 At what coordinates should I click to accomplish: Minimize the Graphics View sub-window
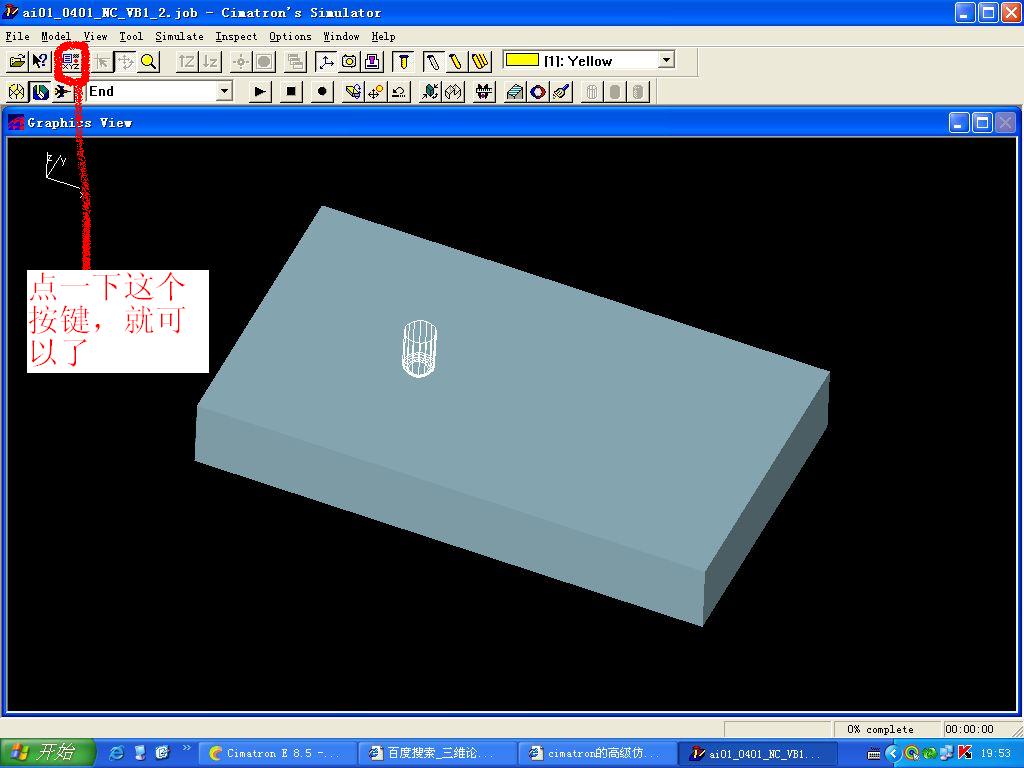click(x=959, y=122)
